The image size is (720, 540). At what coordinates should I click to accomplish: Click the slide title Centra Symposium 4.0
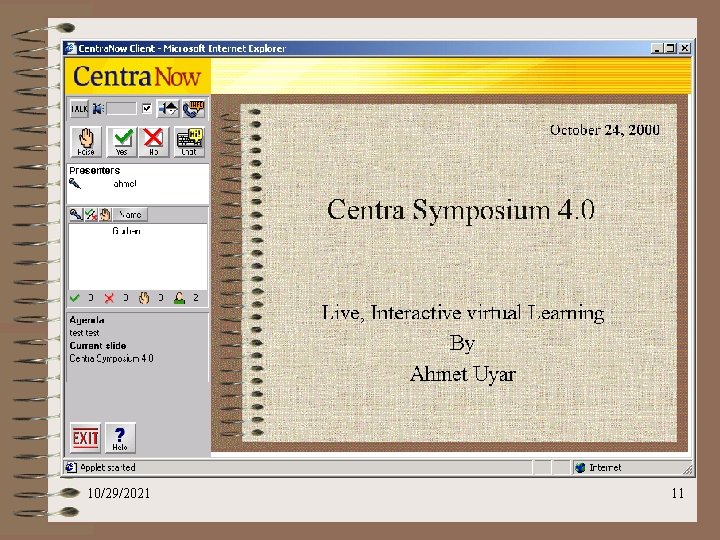coord(461,210)
